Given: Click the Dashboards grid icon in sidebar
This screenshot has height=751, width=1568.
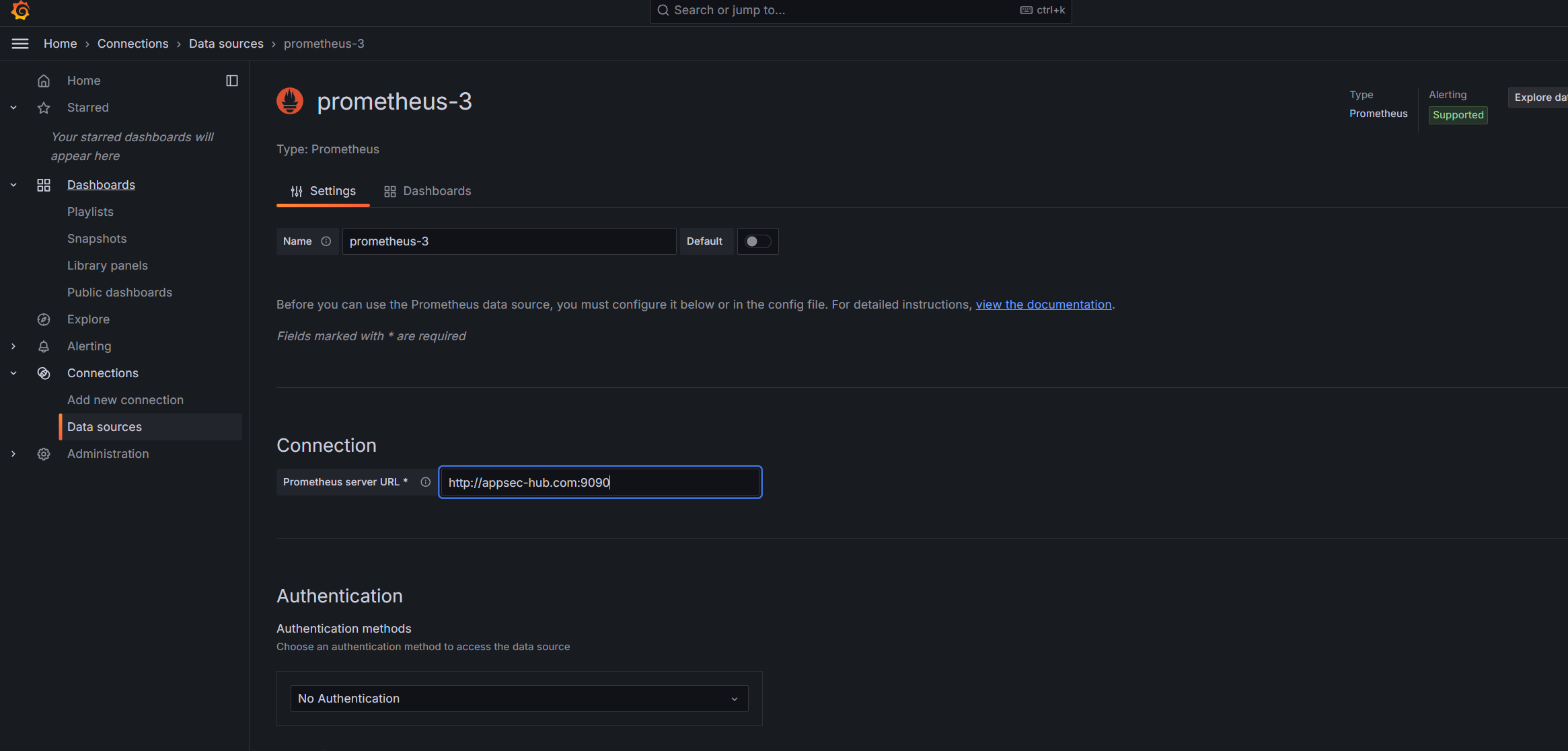Looking at the screenshot, I should pyautogui.click(x=44, y=185).
